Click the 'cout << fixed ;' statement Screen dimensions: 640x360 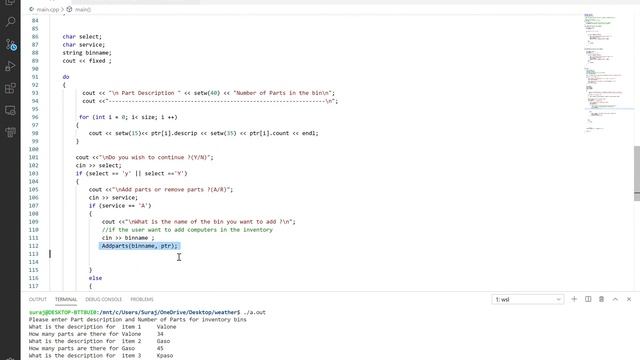[x=87, y=61]
